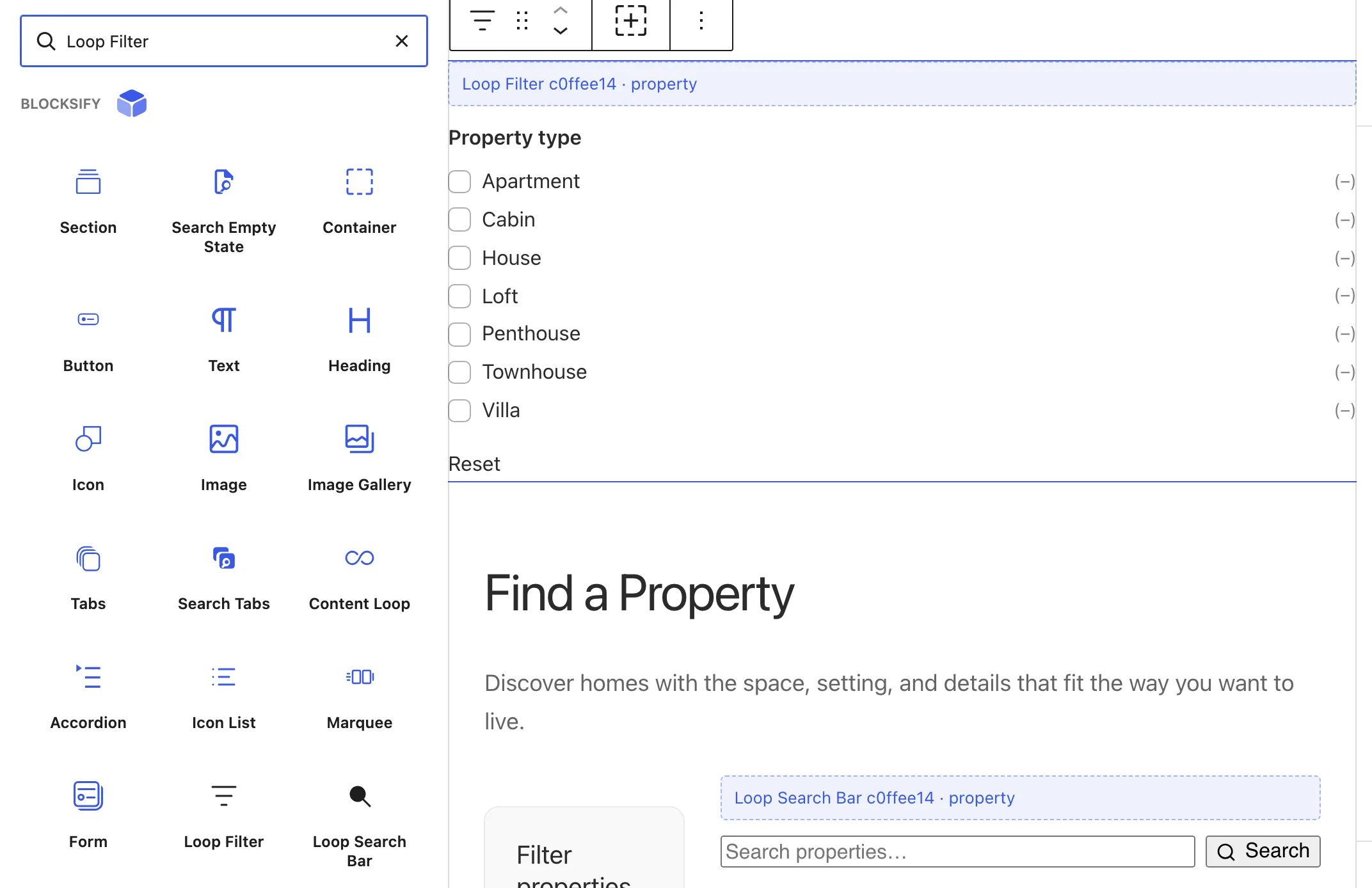
Task: Click the Reset filter link
Action: (x=474, y=464)
